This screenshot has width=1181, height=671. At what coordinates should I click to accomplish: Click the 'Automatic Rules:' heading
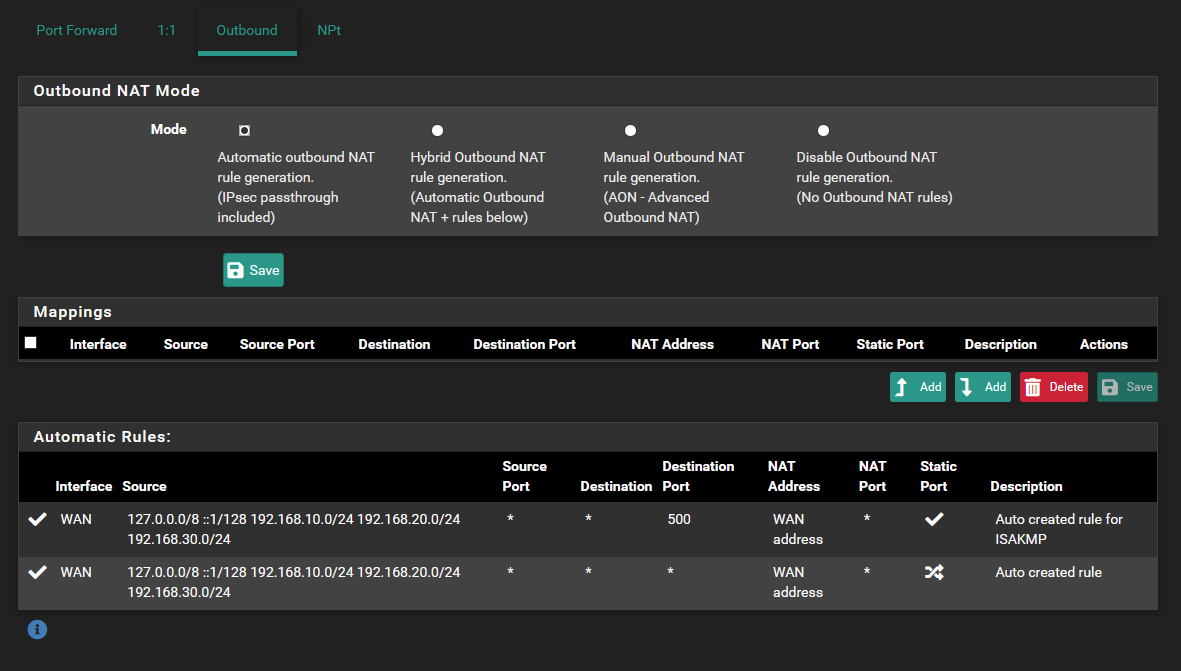pyautogui.click(x=102, y=437)
